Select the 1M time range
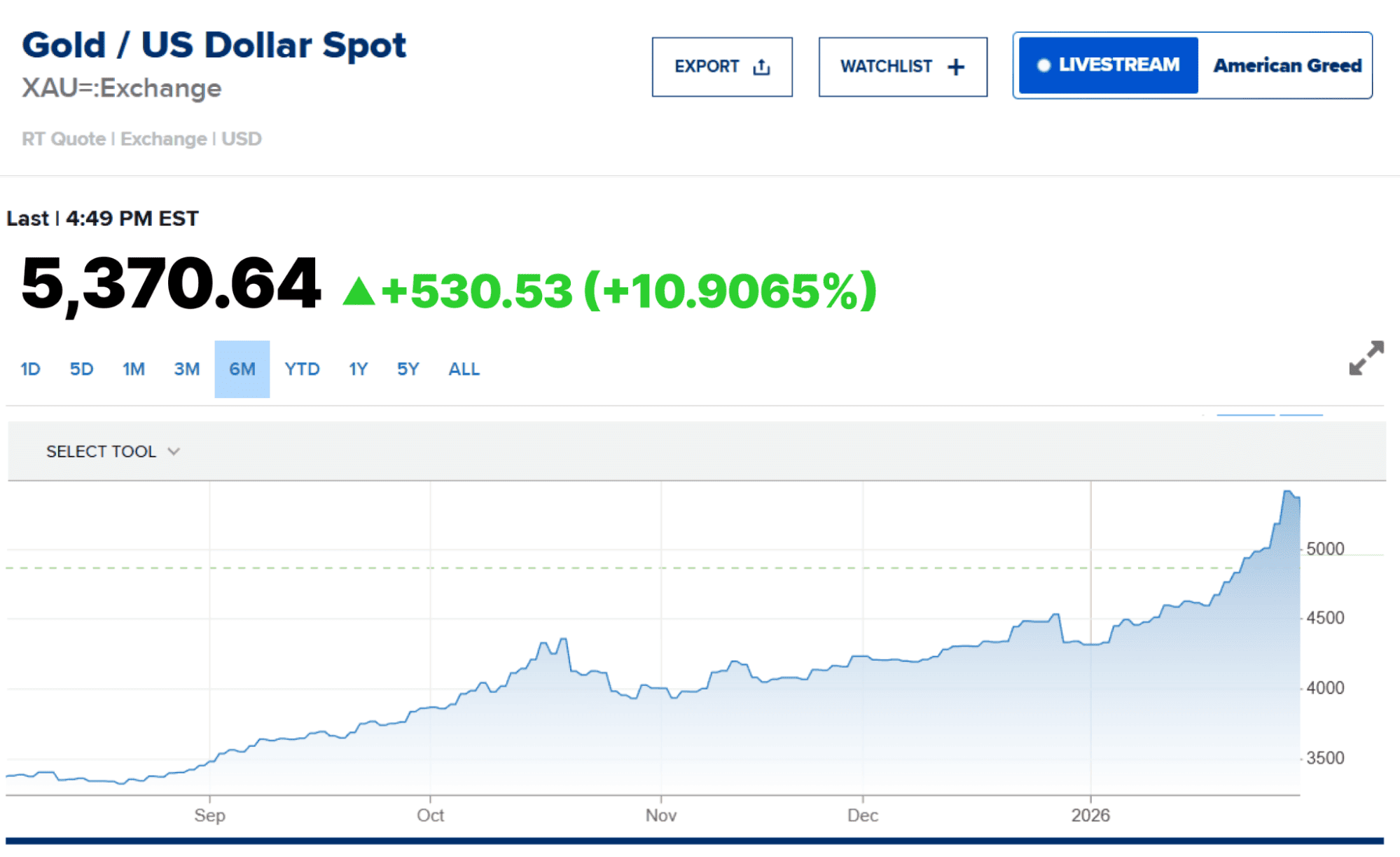The image size is (1400, 857). click(133, 369)
